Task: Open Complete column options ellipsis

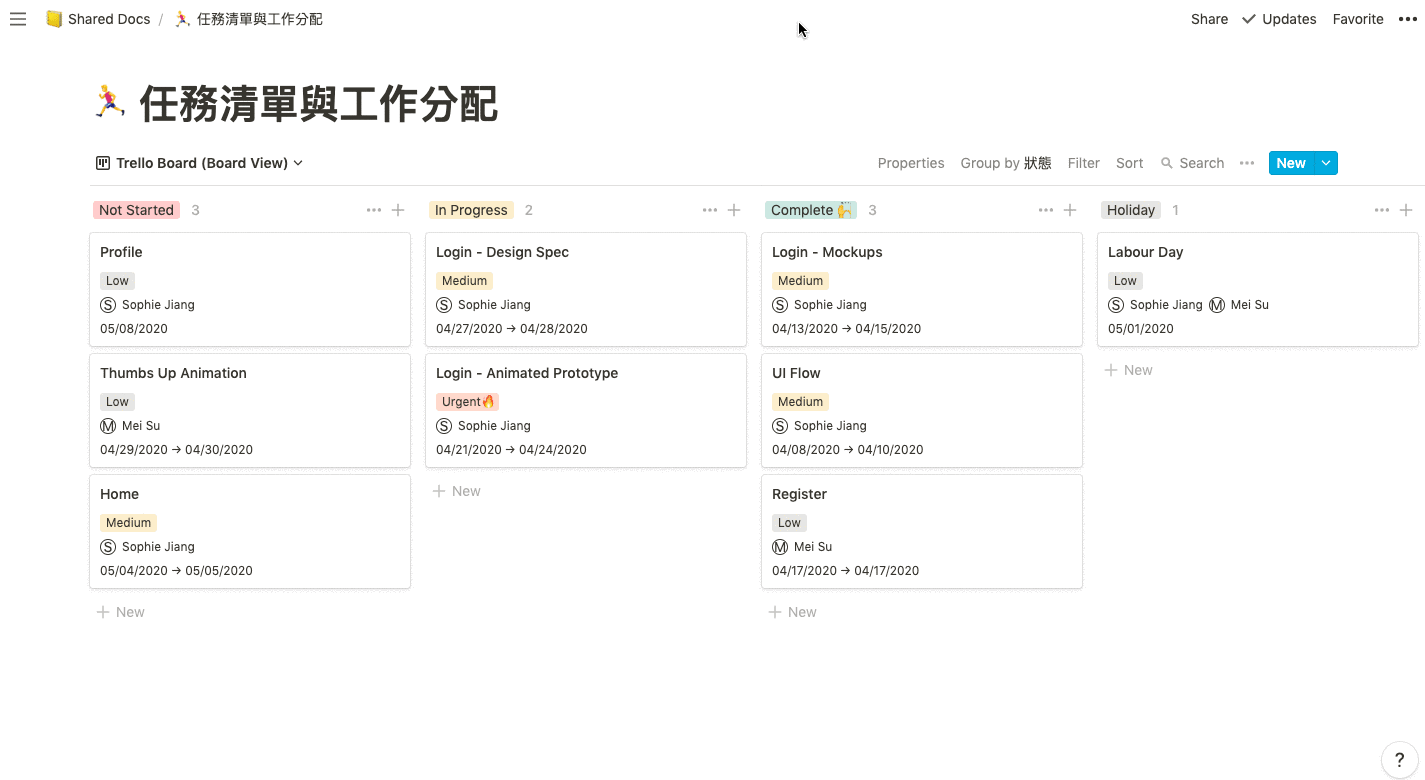Action: click(1045, 210)
